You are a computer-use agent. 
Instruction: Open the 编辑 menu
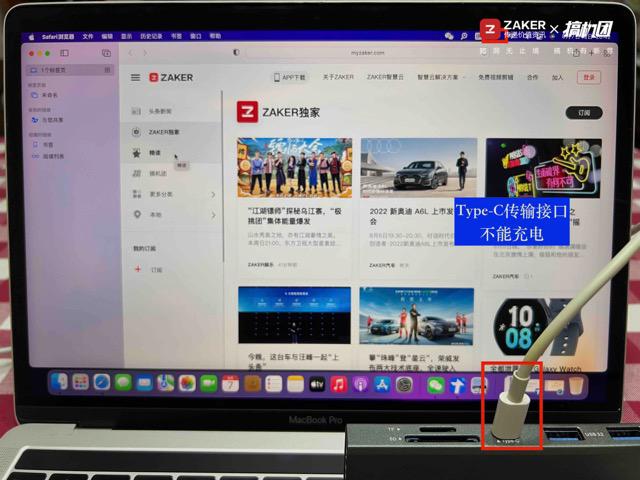coord(107,36)
